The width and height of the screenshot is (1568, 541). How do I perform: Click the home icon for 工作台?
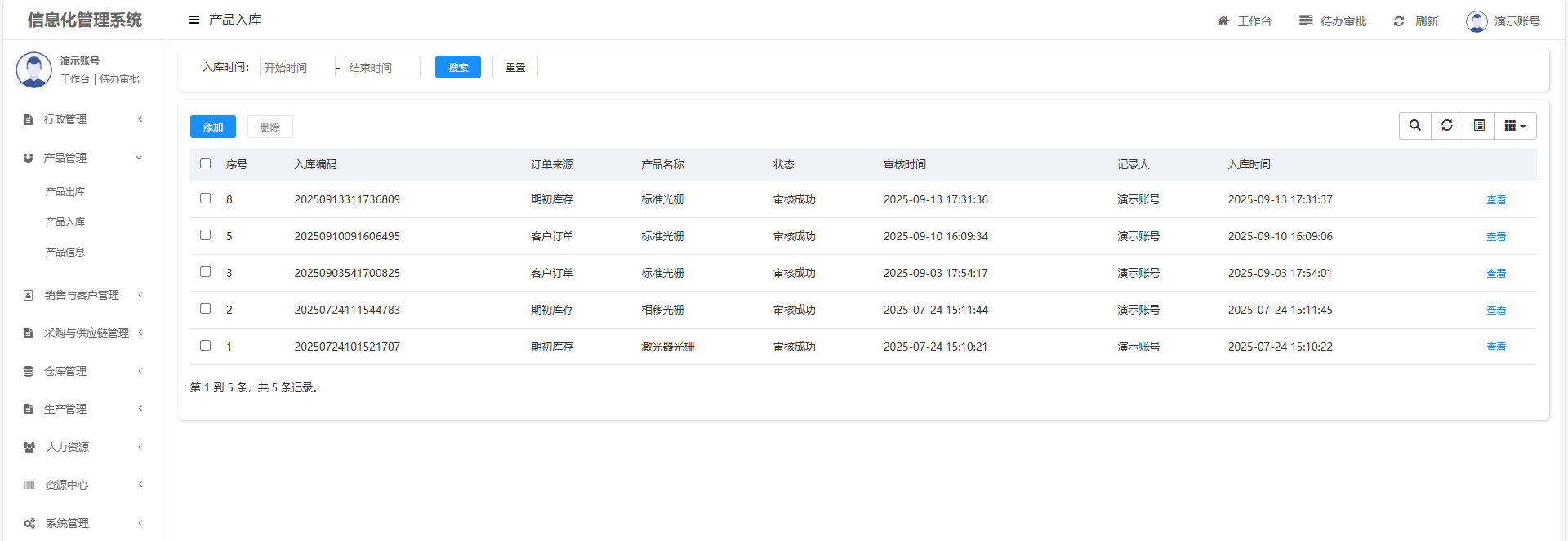(1223, 21)
